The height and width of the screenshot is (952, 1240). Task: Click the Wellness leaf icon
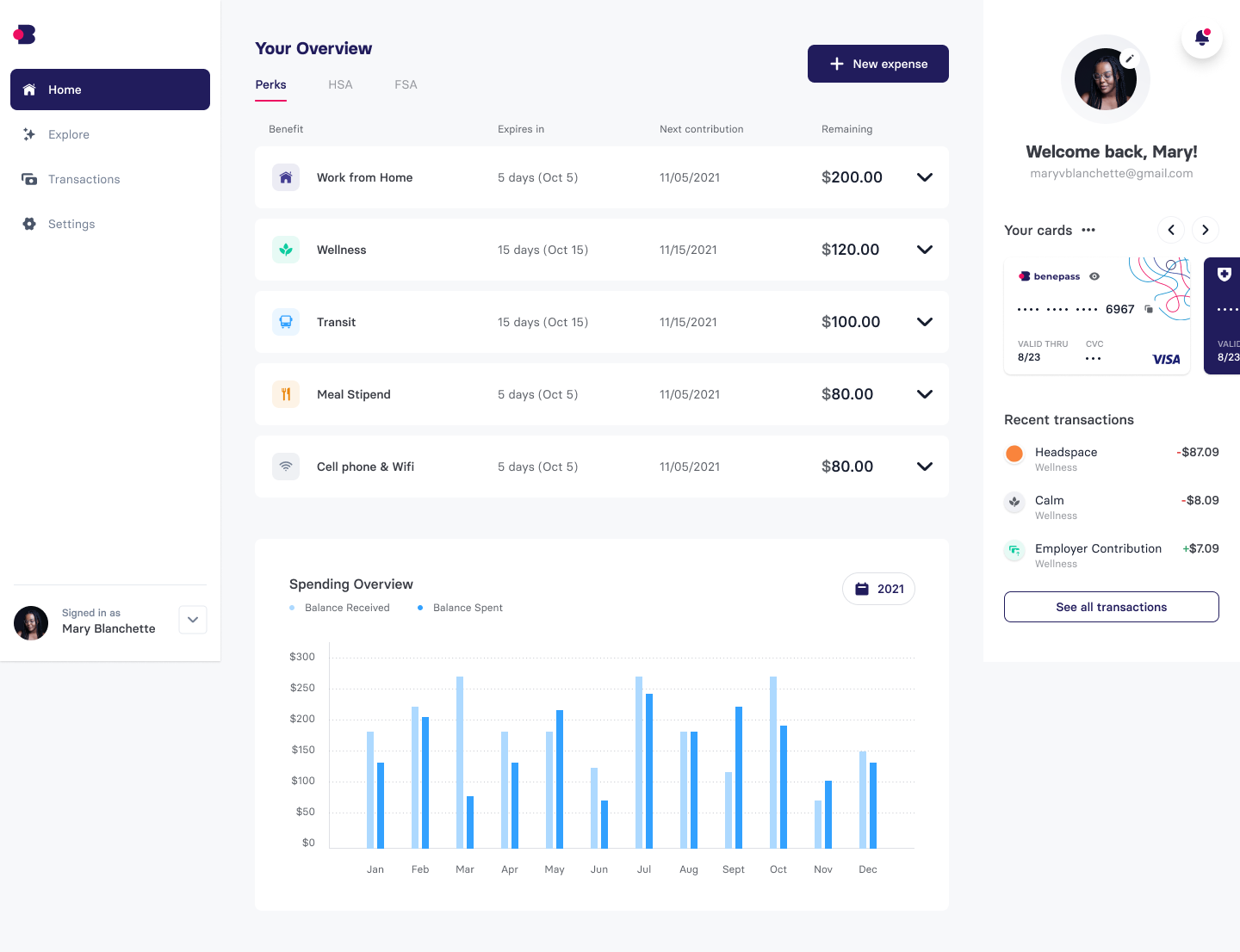point(286,250)
